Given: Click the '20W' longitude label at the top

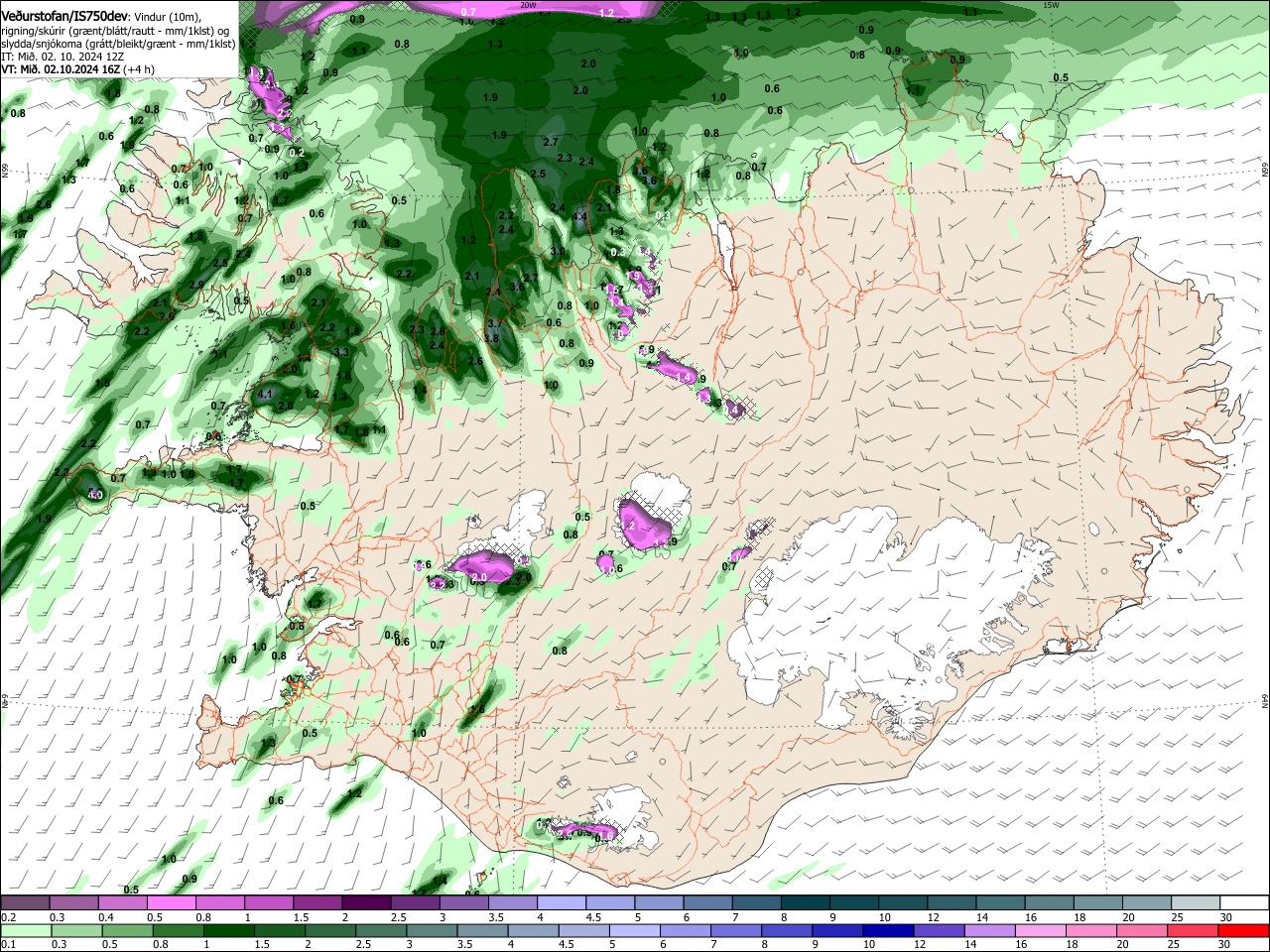Looking at the screenshot, I should tap(528, 5).
